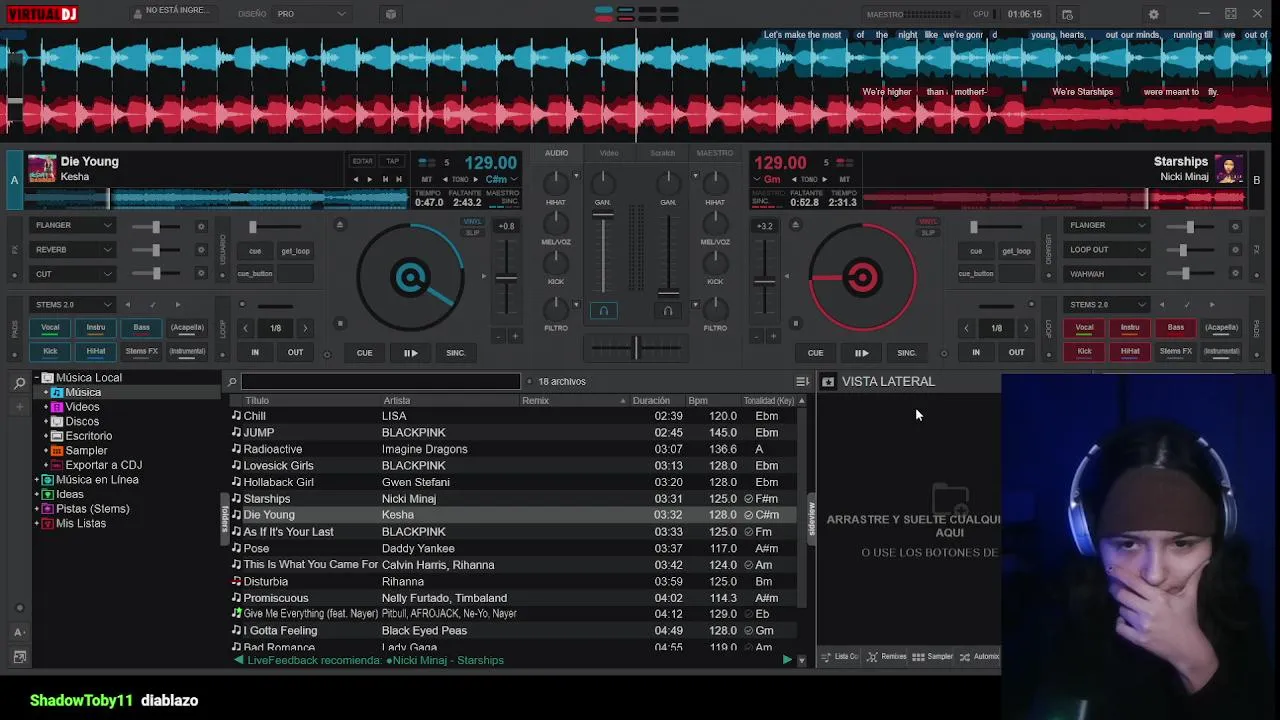Click the Vista Lateral panel icon
Viewport: 1280px width, 720px height.
coord(828,382)
